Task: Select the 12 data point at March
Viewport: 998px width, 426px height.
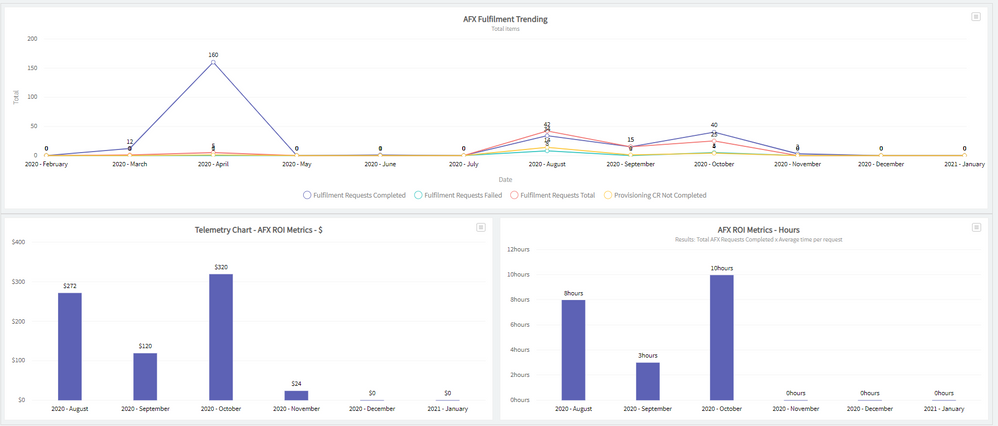Action: [x=130, y=148]
